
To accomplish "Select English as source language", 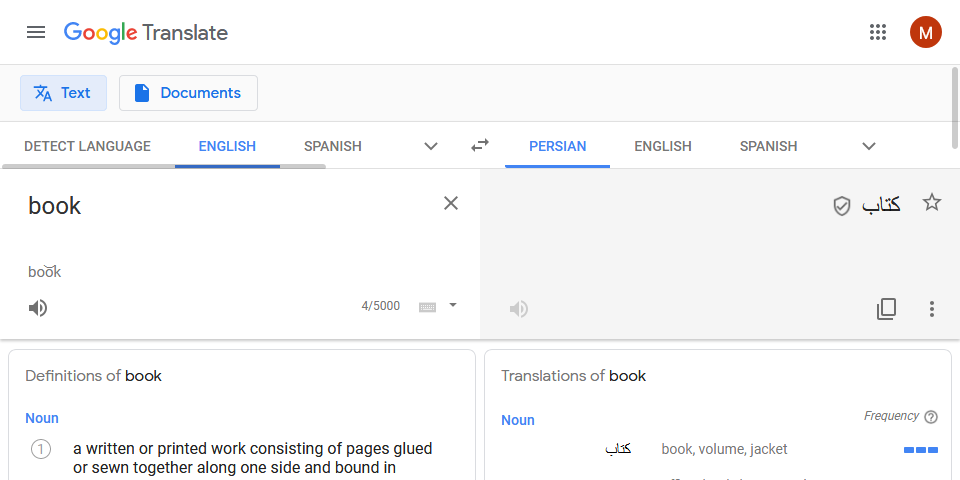I will tap(227, 146).
